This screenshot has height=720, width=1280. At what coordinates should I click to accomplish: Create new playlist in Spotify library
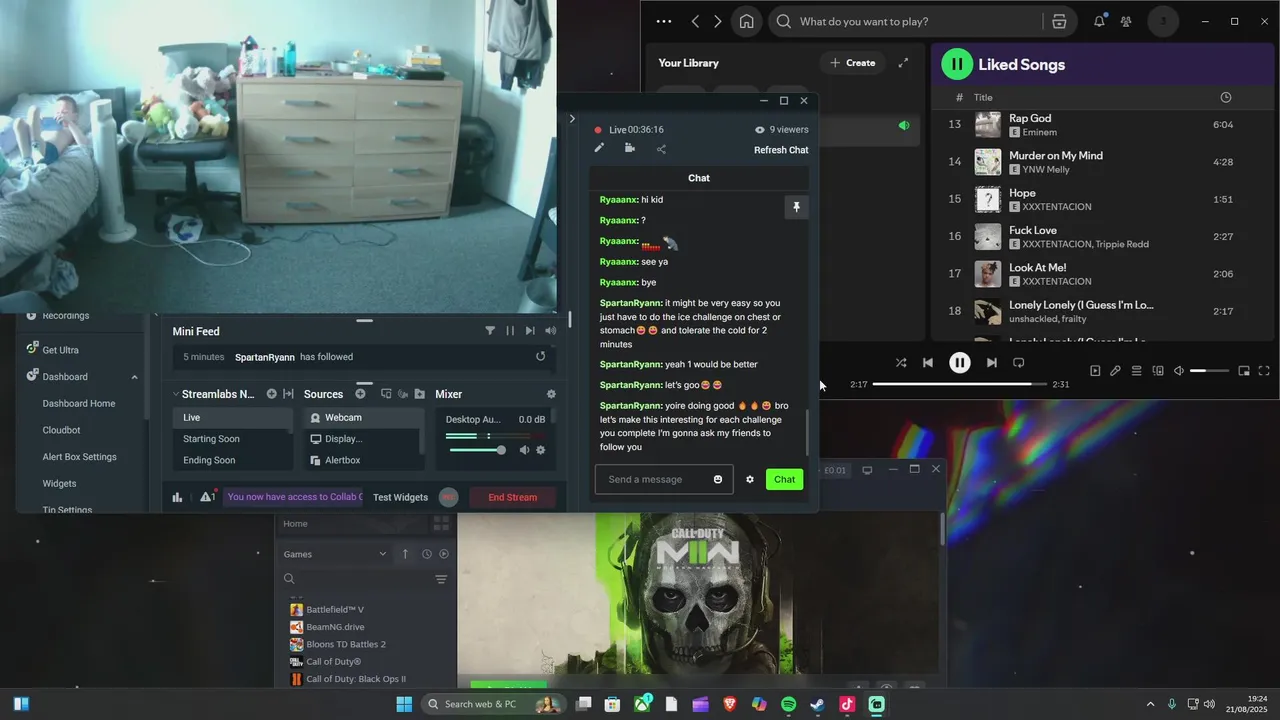click(853, 63)
